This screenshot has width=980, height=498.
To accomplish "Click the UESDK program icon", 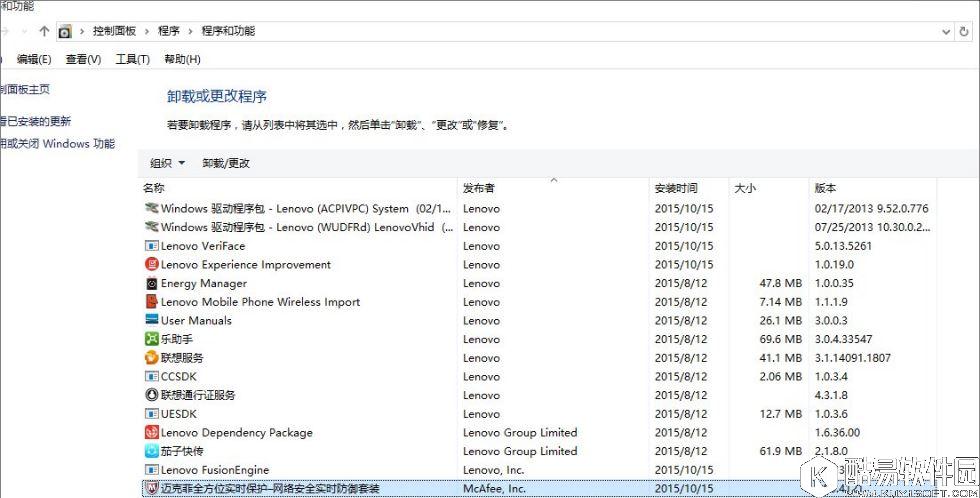I will coord(151,414).
